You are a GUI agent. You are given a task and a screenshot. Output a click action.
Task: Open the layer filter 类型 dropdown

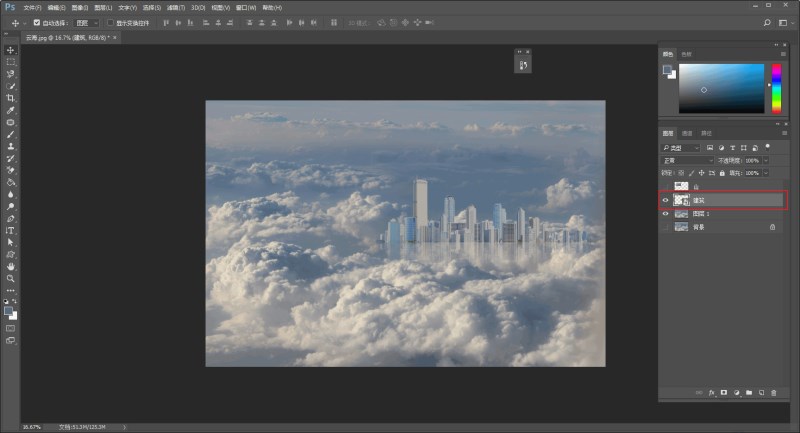coord(681,147)
